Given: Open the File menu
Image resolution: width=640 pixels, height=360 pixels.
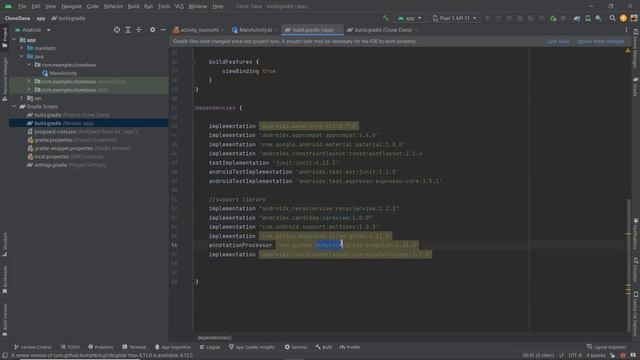Looking at the screenshot, I should point(22,6).
